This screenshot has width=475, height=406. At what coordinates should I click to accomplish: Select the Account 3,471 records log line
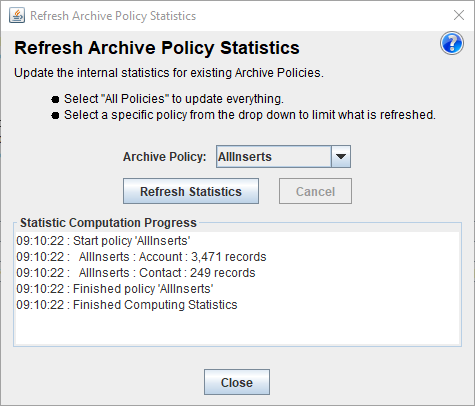pos(141,257)
